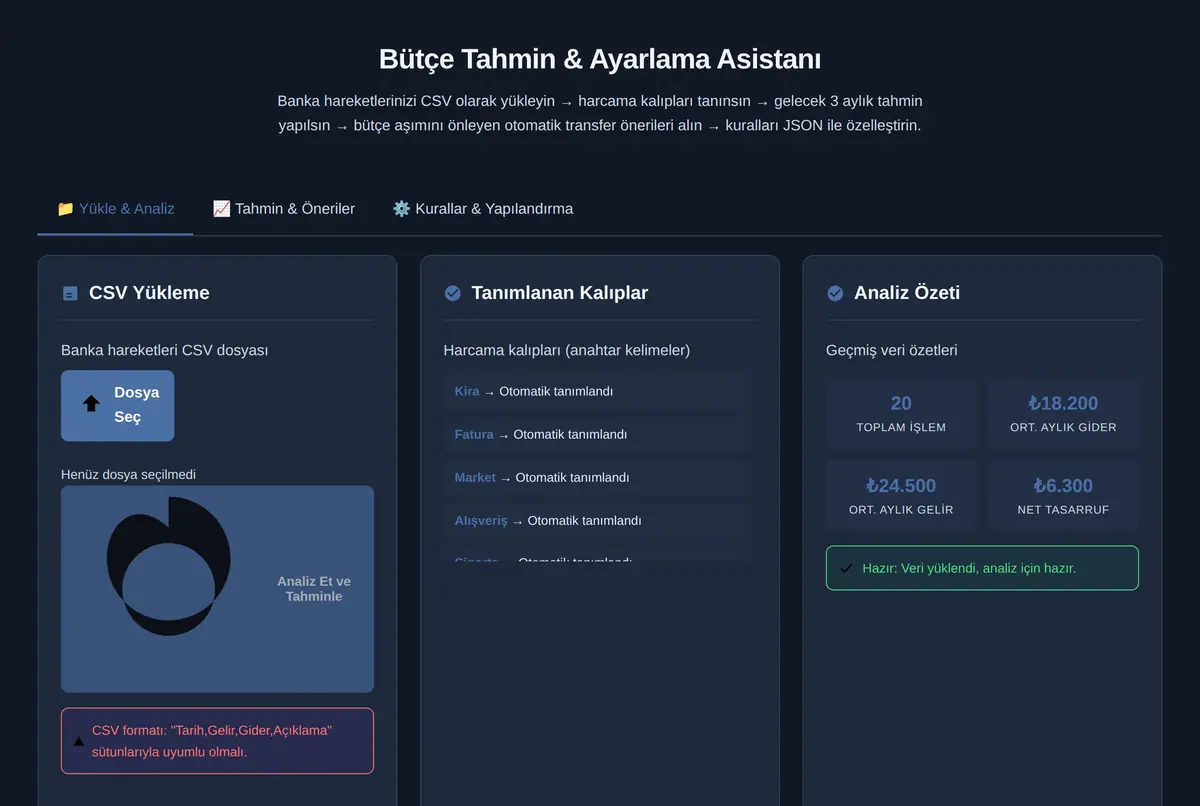
Task: Click the upload arrow icon in Dosya Seç
Action: (x=91, y=404)
